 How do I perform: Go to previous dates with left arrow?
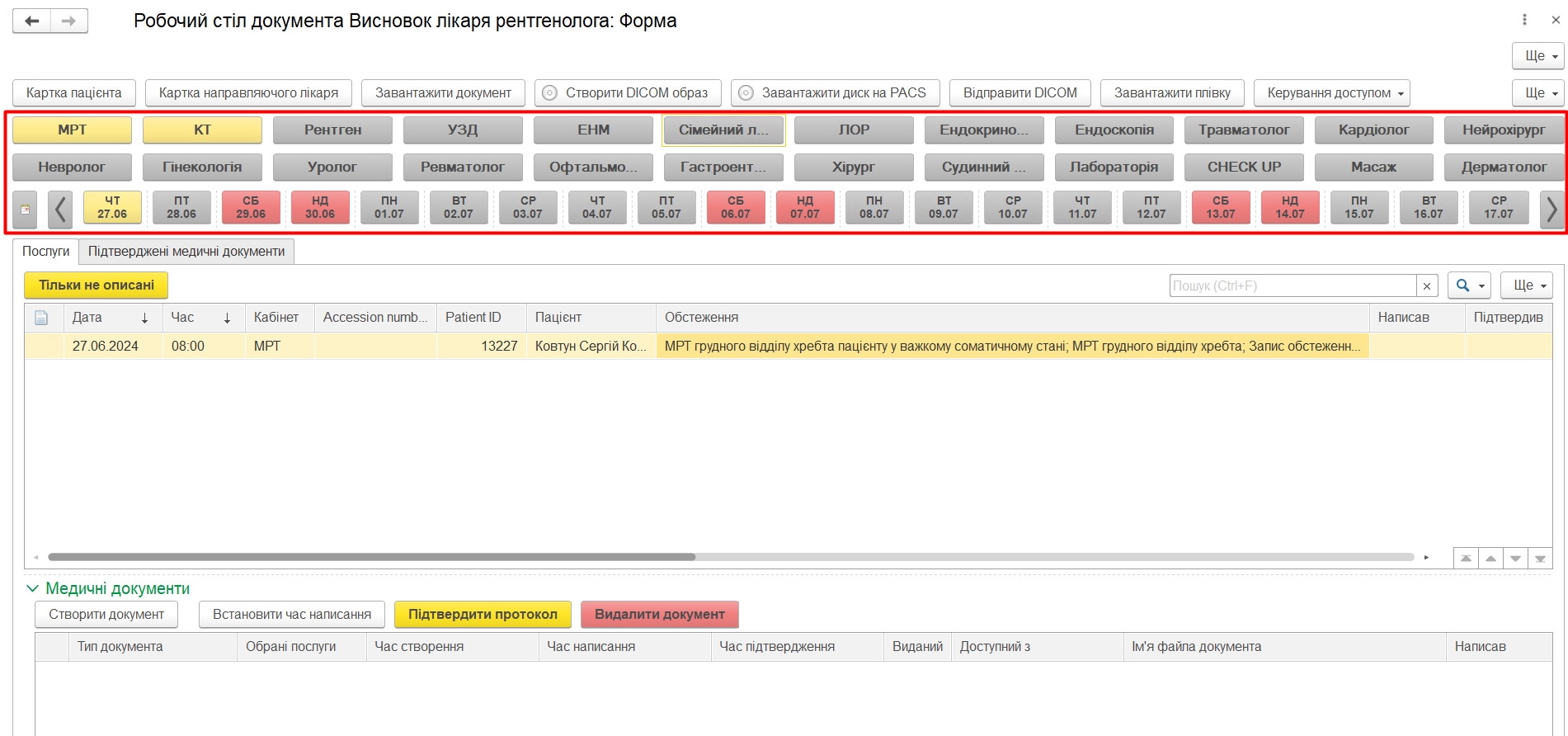click(60, 209)
